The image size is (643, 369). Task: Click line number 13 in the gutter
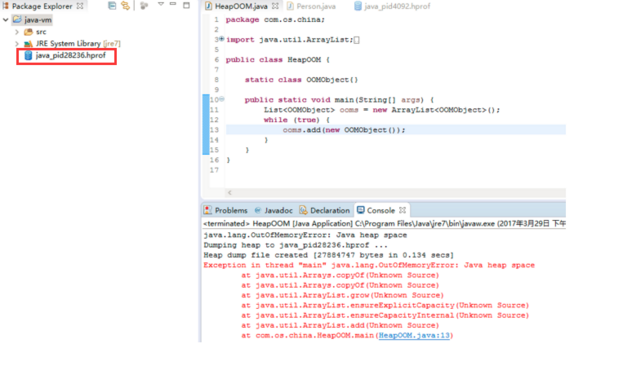(214, 130)
